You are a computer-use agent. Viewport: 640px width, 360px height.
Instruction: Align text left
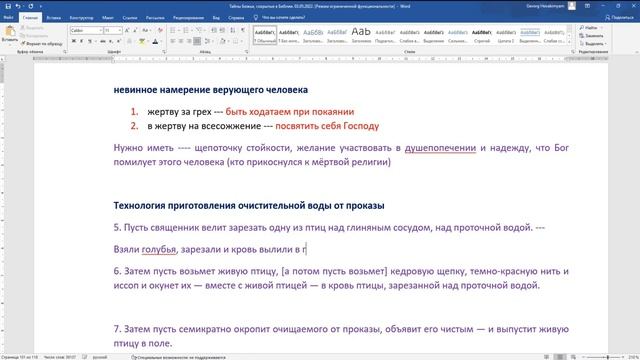(173, 41)
